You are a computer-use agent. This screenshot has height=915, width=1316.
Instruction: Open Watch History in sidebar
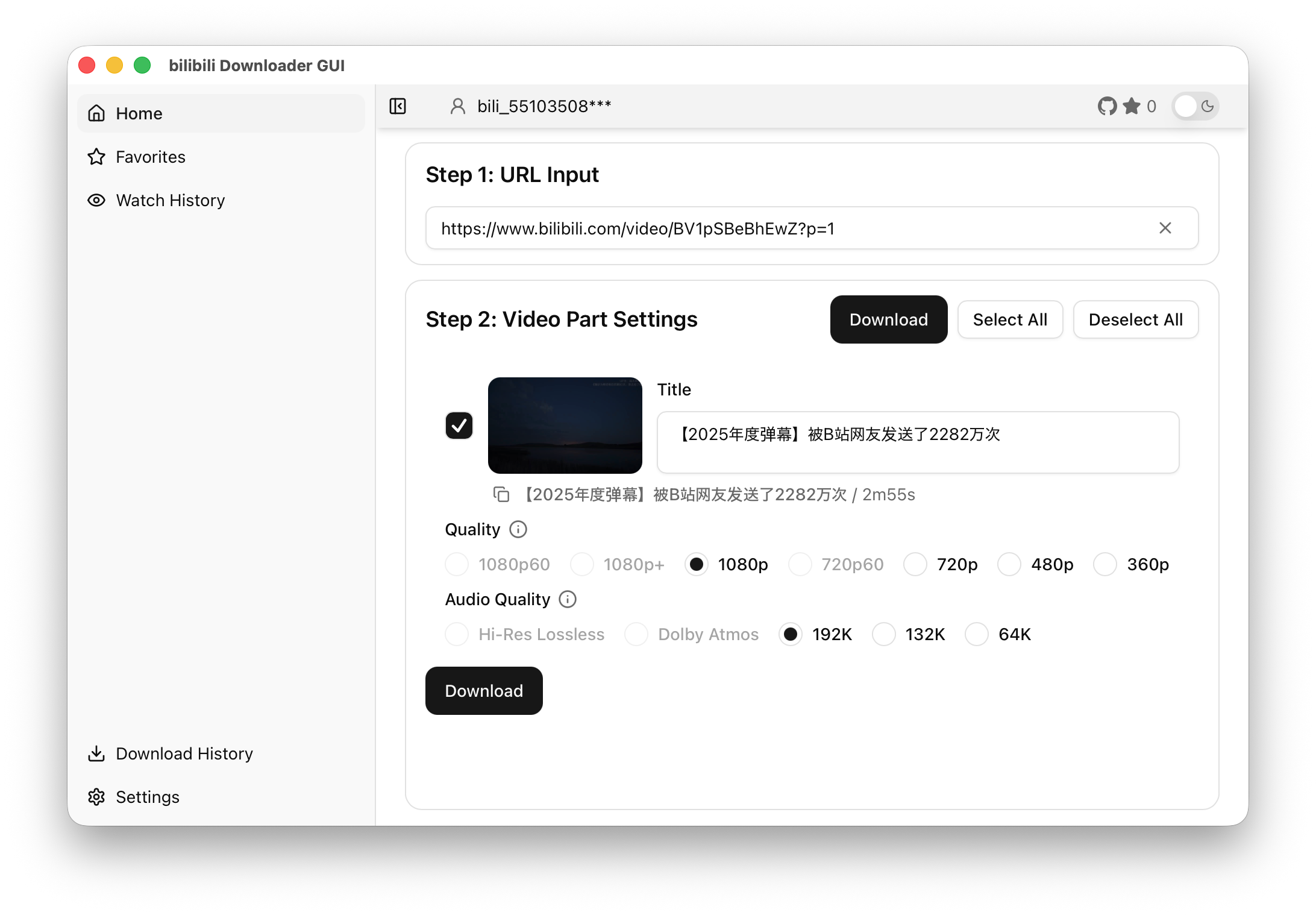[x=221, y=200]
